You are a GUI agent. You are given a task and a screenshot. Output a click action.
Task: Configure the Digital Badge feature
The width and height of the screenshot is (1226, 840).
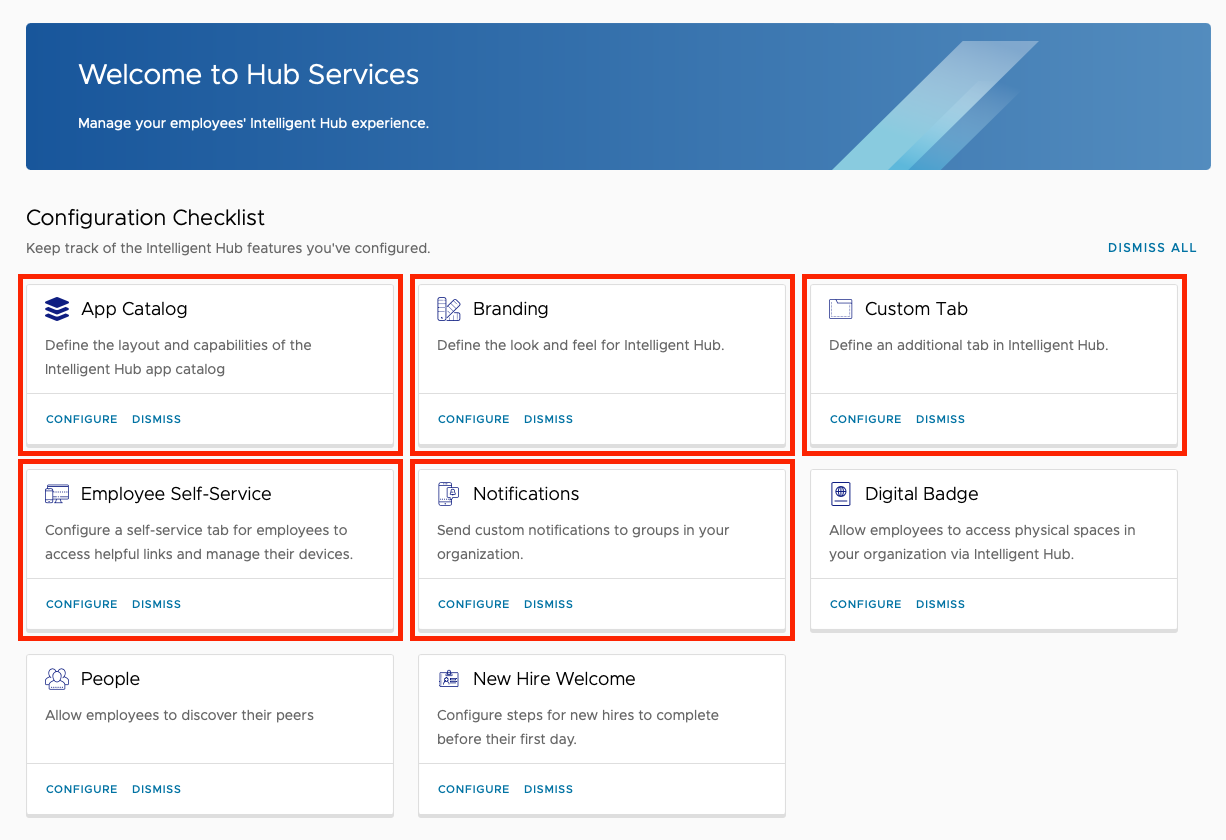pyautogui.click(x=865, y=604)
